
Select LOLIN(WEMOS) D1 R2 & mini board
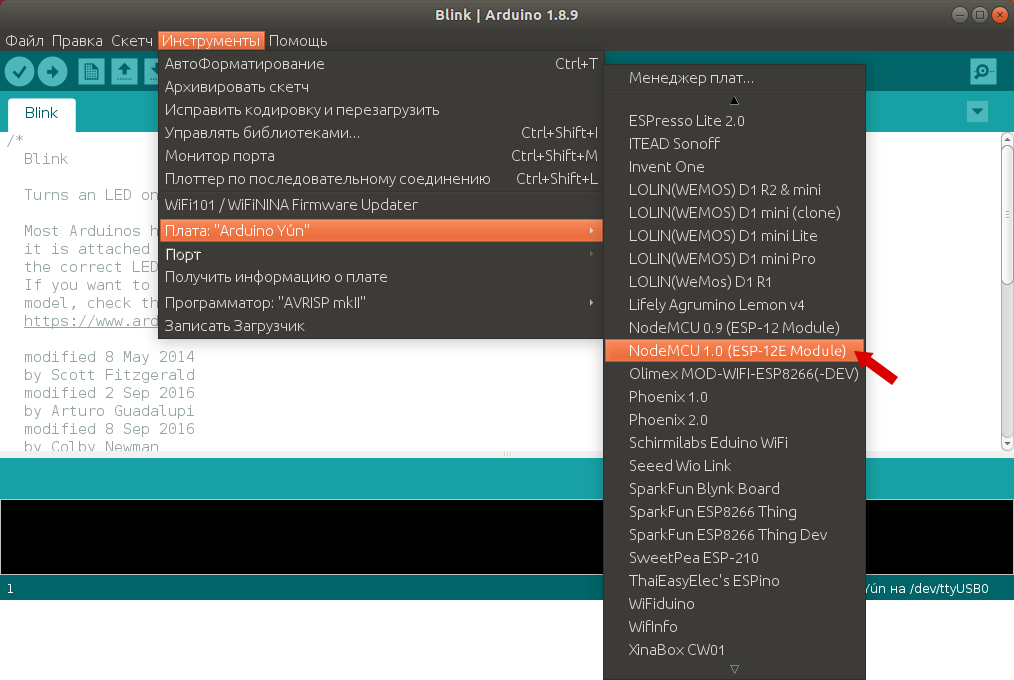point(735,189)
